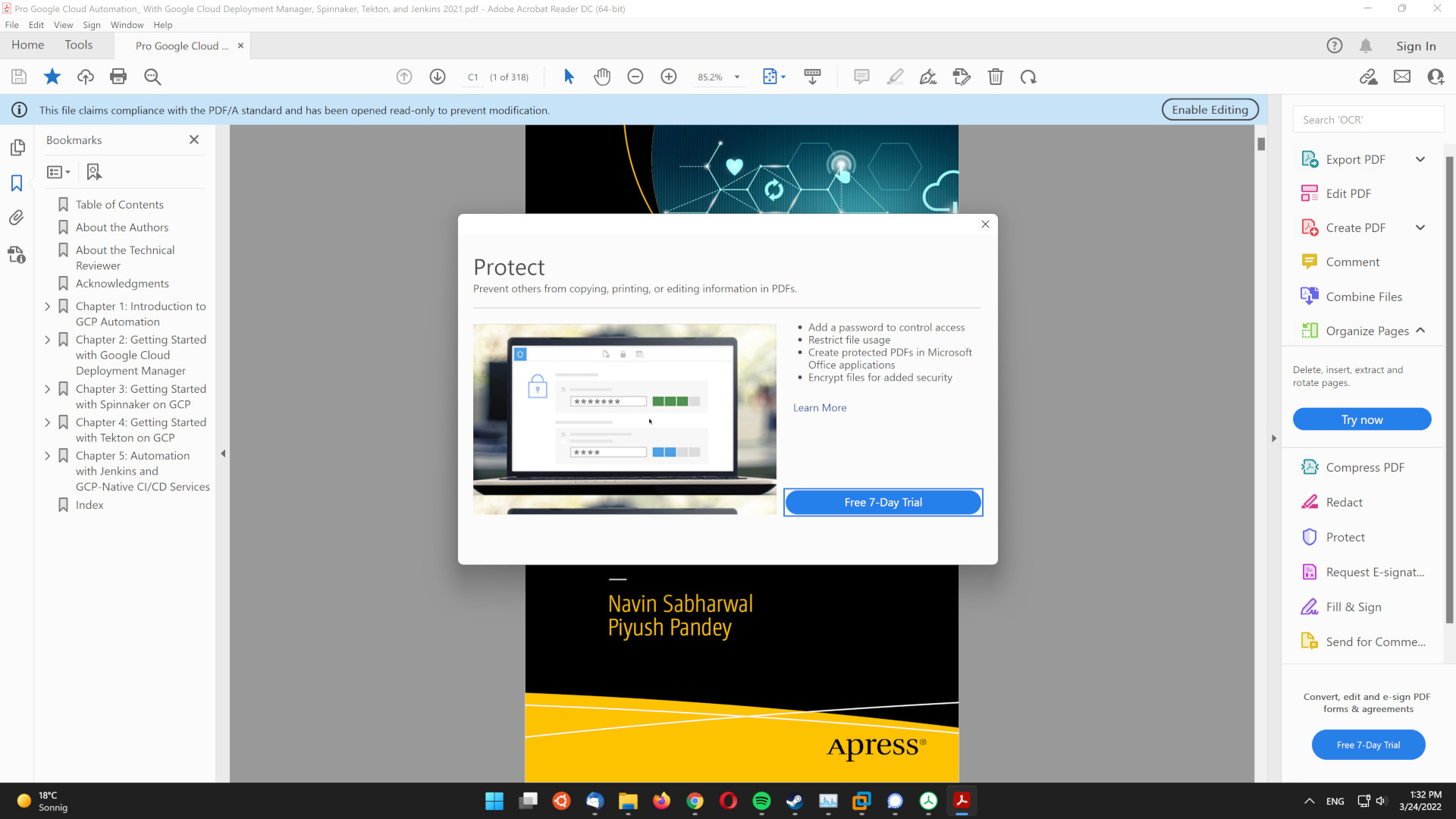
Task: Open bookmarks options menu dropdown
Action: point(59,172)
